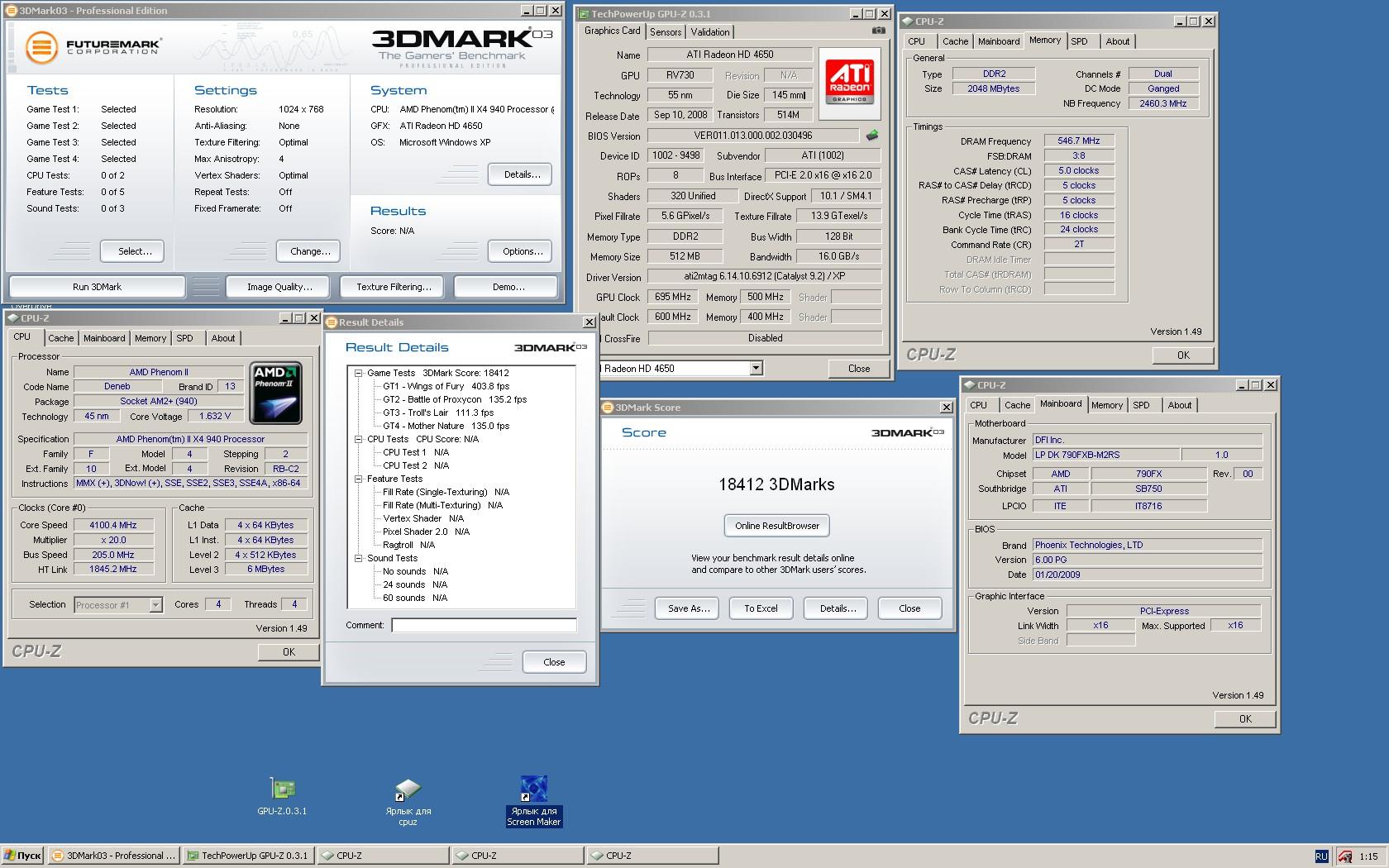Click the RU language indicator in tray
Viewport: 1389px width, 868px height.
(x=1321, y=856)
